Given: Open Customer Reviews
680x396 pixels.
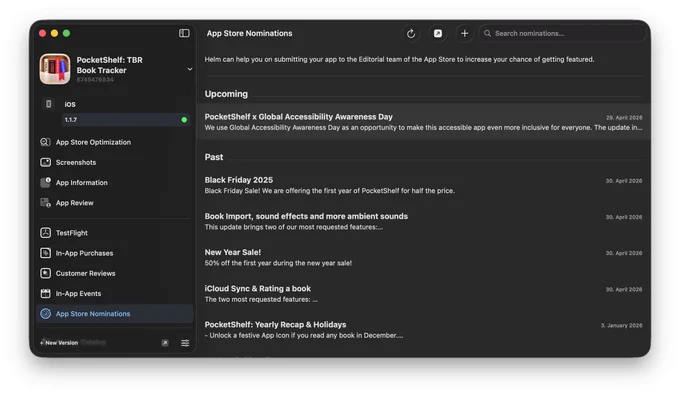Looking at the screenshot, I should [115, 273].
